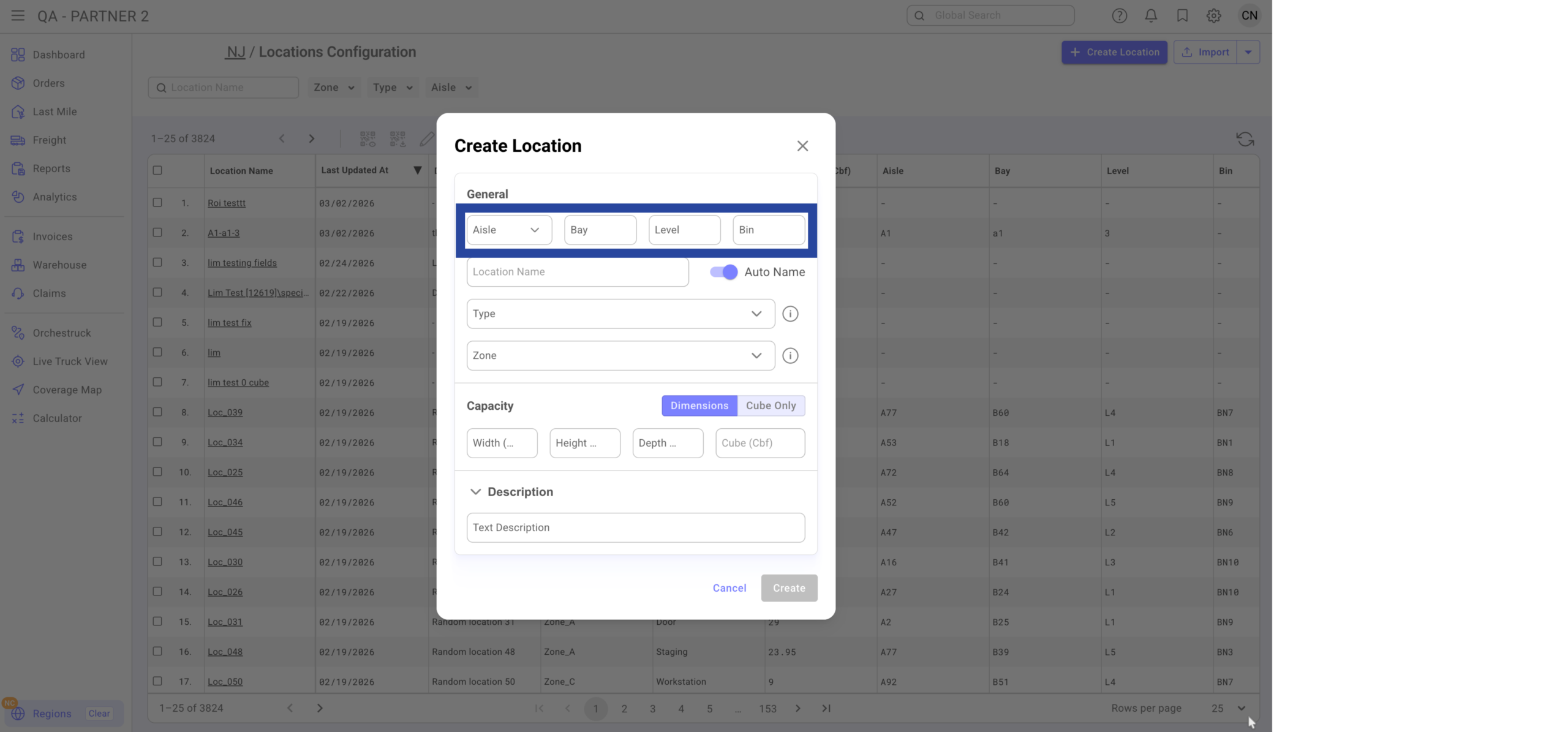Collapse the Description section
Screen dimensions: 1568x732
tap(475, 492)
